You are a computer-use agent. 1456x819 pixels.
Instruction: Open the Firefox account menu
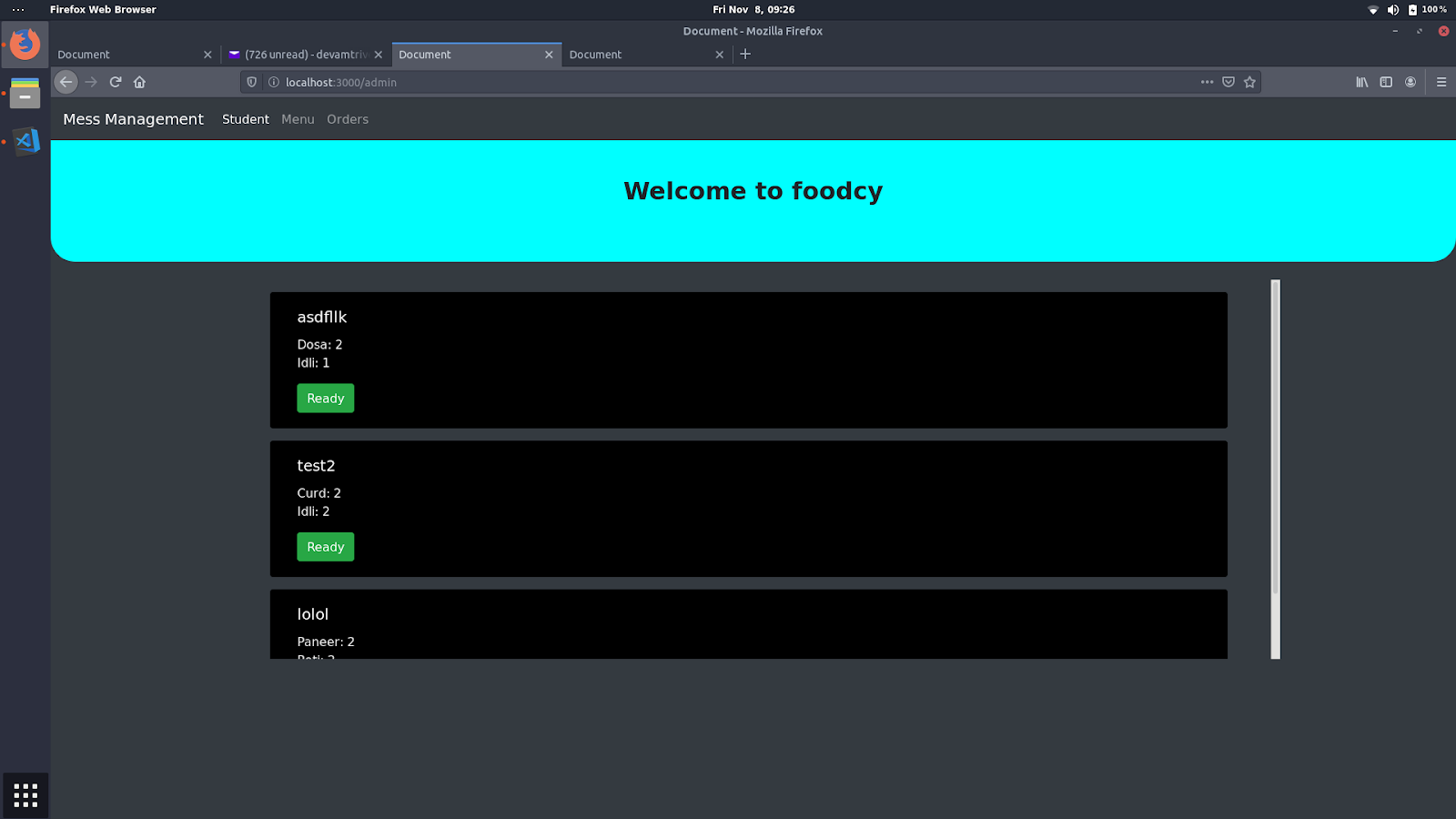click(1410, 82)
